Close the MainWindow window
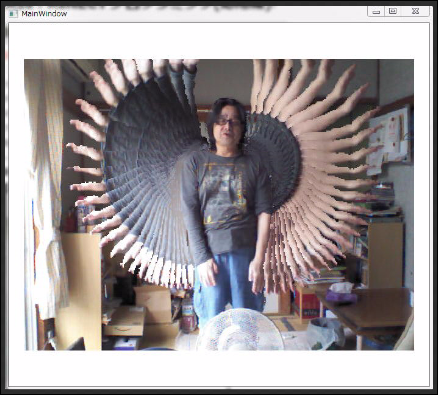Viewport: 438px width, 395px height. (415, 11)
